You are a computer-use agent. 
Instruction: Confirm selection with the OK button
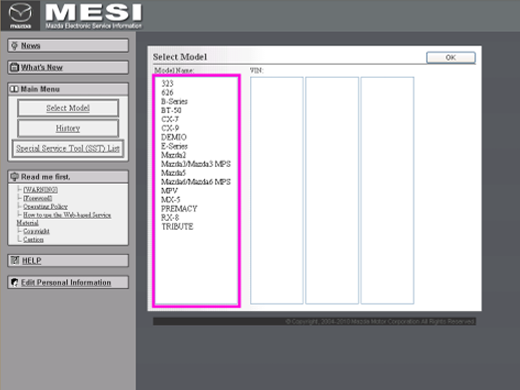click(451, 57)
